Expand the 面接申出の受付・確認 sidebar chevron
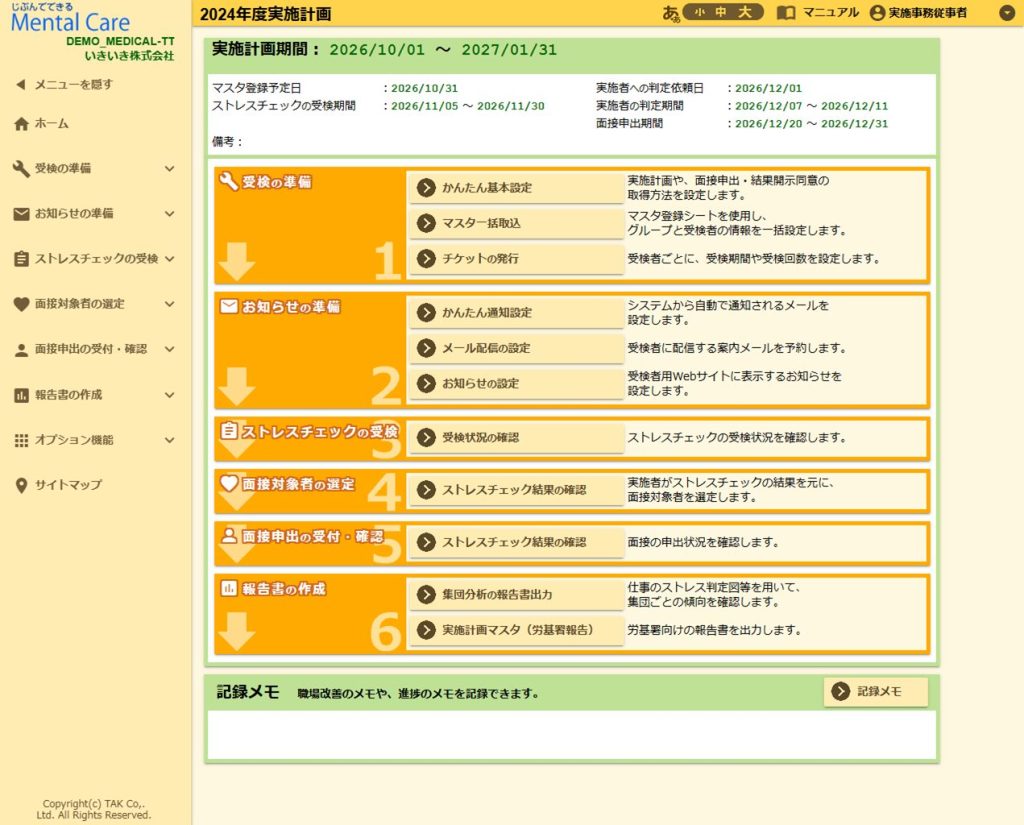 tap(170, 349)
